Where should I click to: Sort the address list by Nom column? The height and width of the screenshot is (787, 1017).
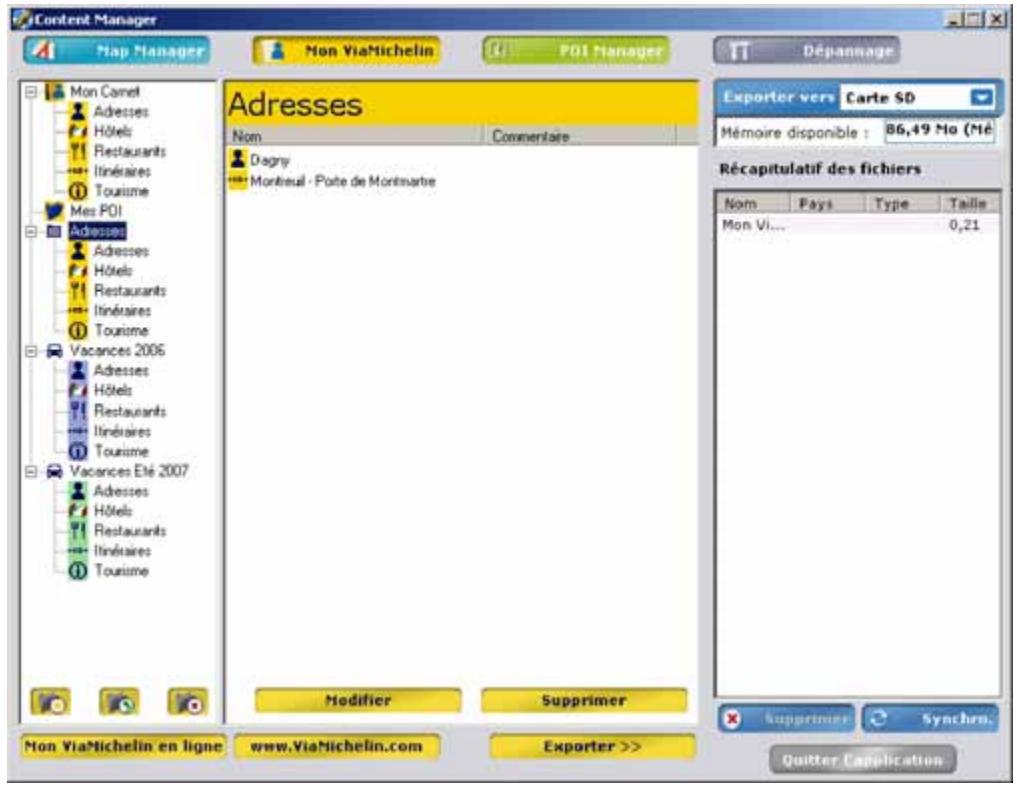[x=355, y=137]
